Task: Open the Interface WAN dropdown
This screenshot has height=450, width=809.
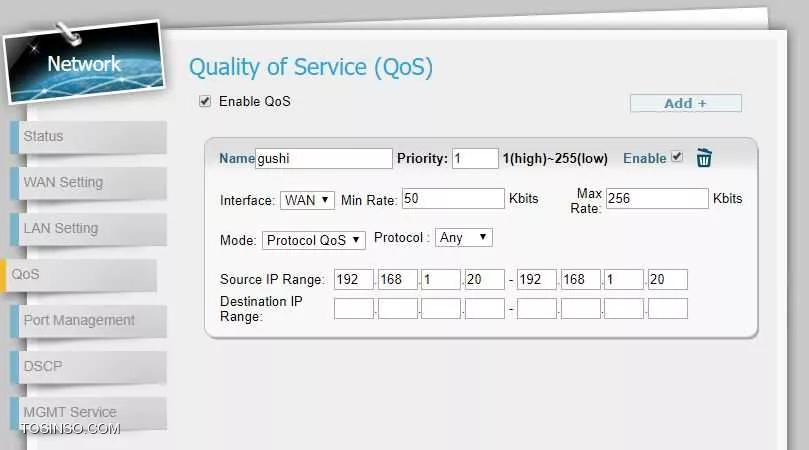Action: pos(307,200)
